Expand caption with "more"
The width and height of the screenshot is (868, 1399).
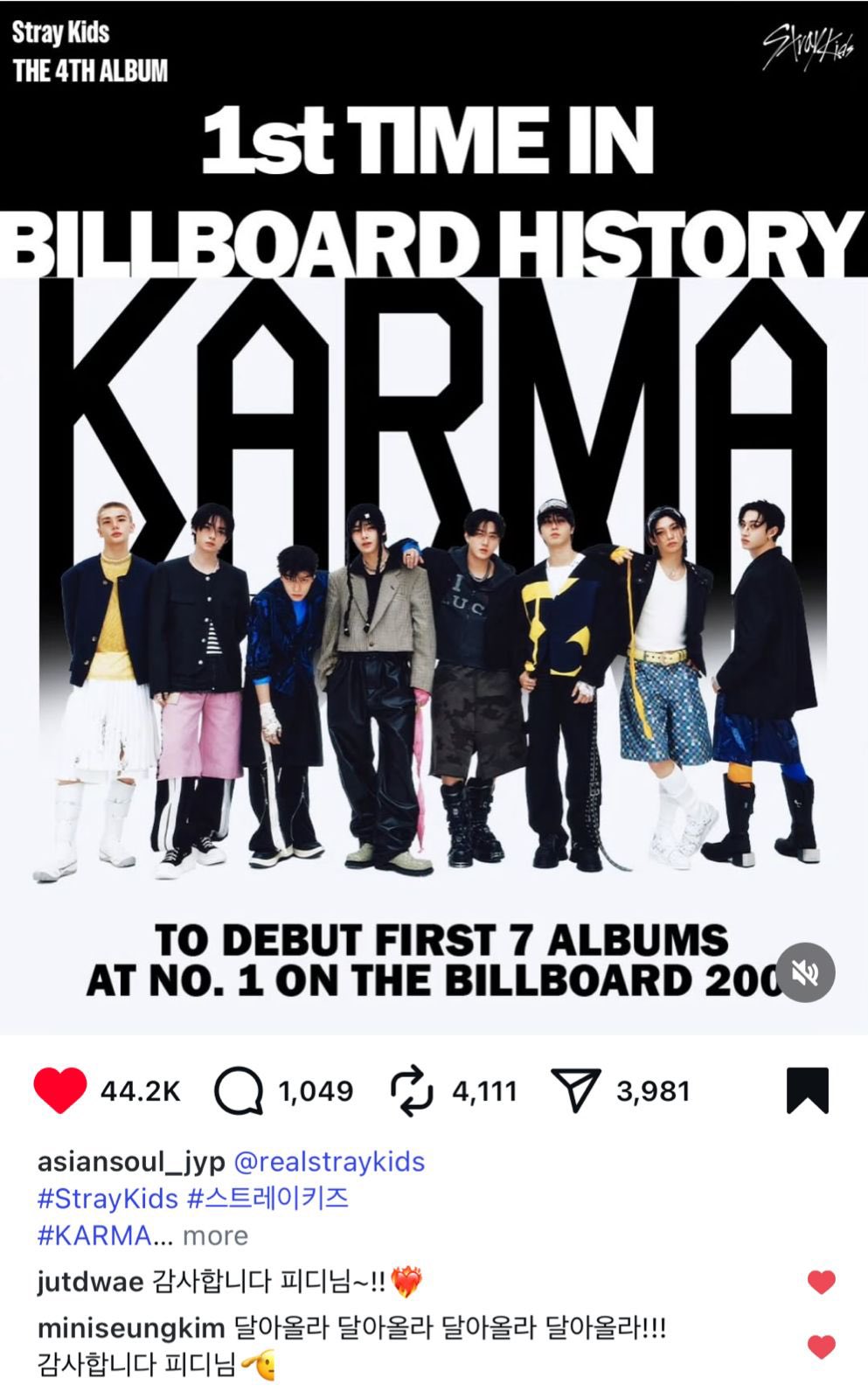point(215,1235)
